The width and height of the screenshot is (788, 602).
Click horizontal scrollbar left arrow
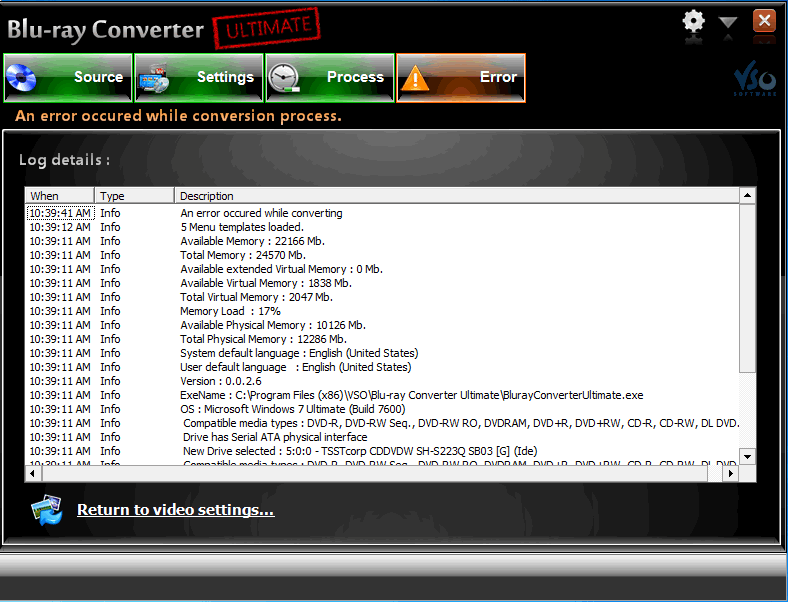[33, 473]
